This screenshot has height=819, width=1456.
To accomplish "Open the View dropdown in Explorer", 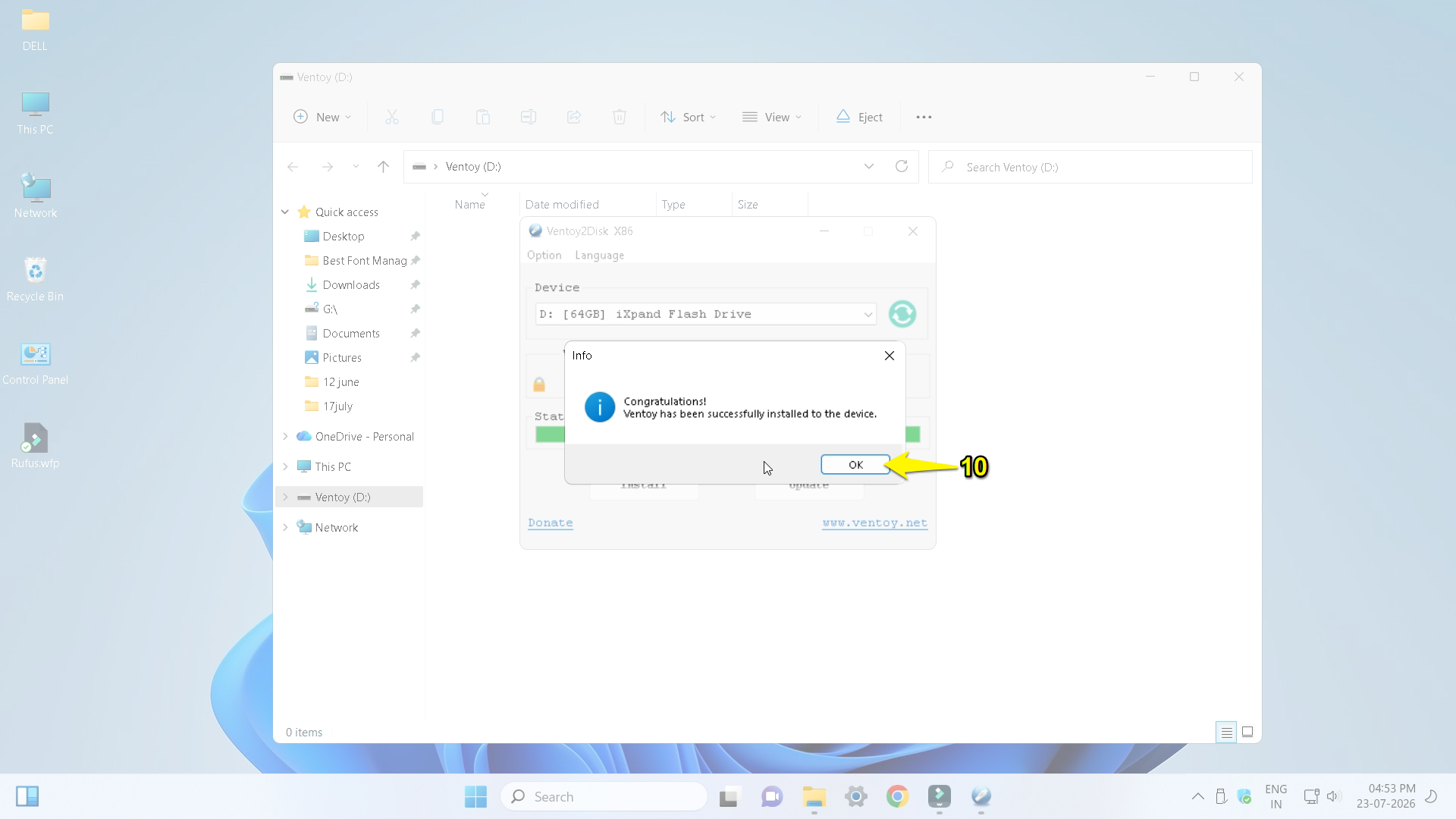I will click(772, 117).
